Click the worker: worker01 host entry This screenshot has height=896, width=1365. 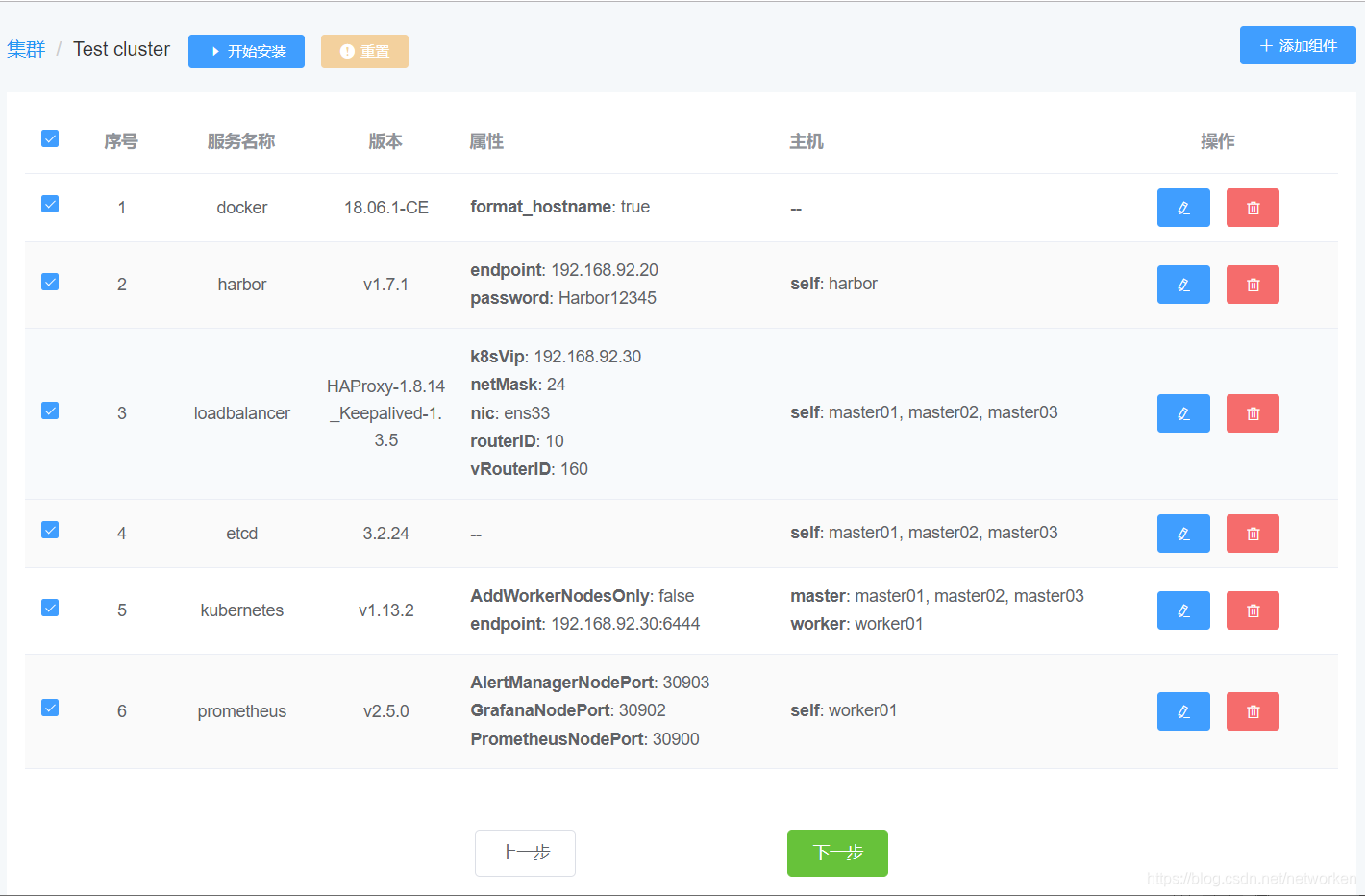(856, 624)
